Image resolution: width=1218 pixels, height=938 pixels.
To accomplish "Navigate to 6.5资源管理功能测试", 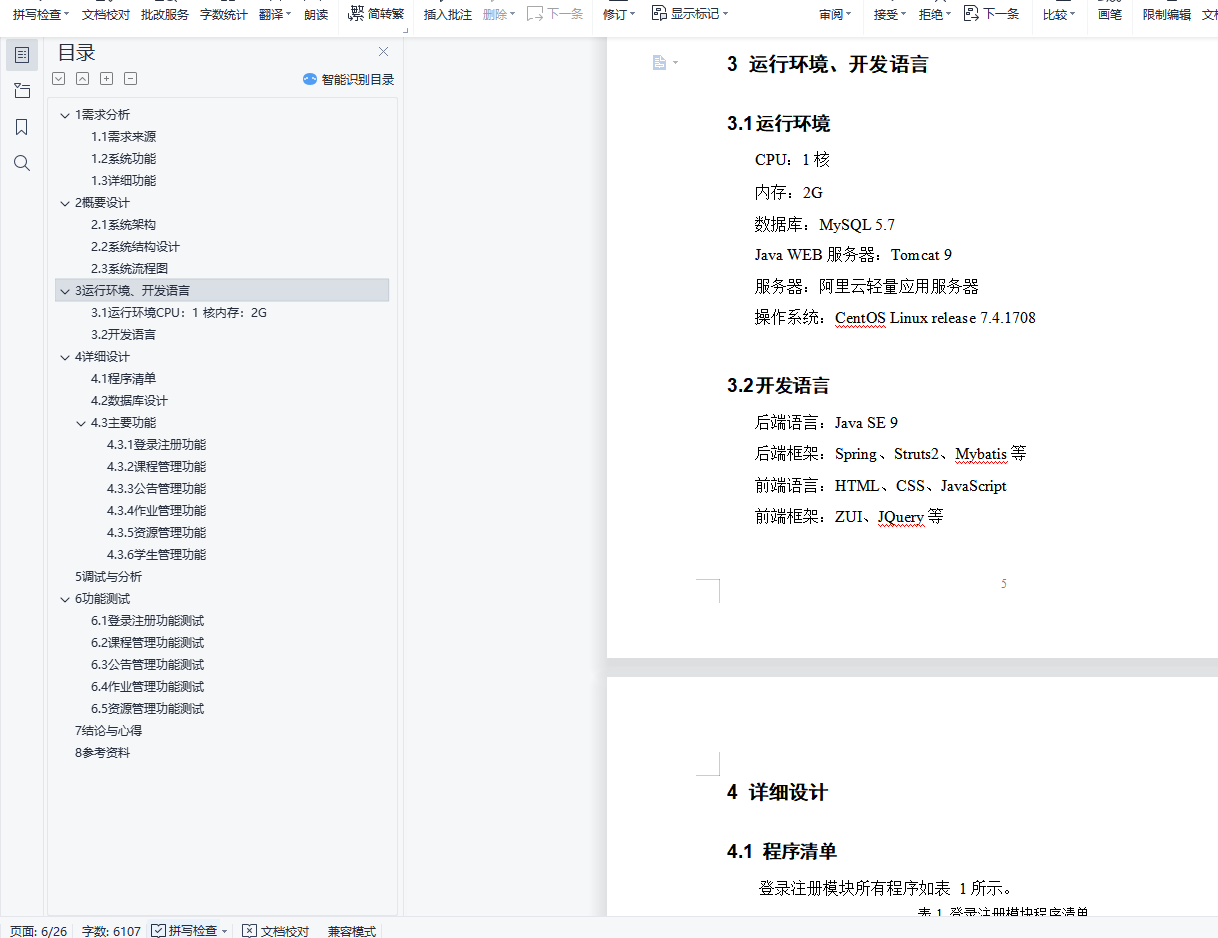I will pos(147,709).
